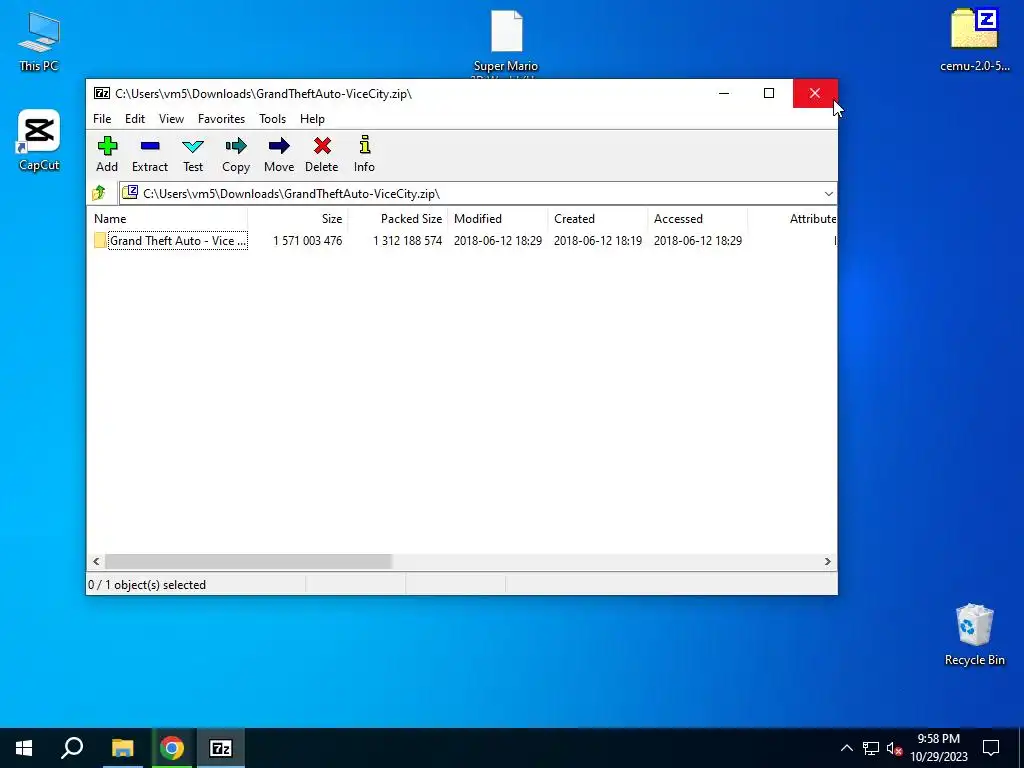Click the Move toolbar icon
The width and height of the screenshot is (1024, 768).
tap(279, 154)
